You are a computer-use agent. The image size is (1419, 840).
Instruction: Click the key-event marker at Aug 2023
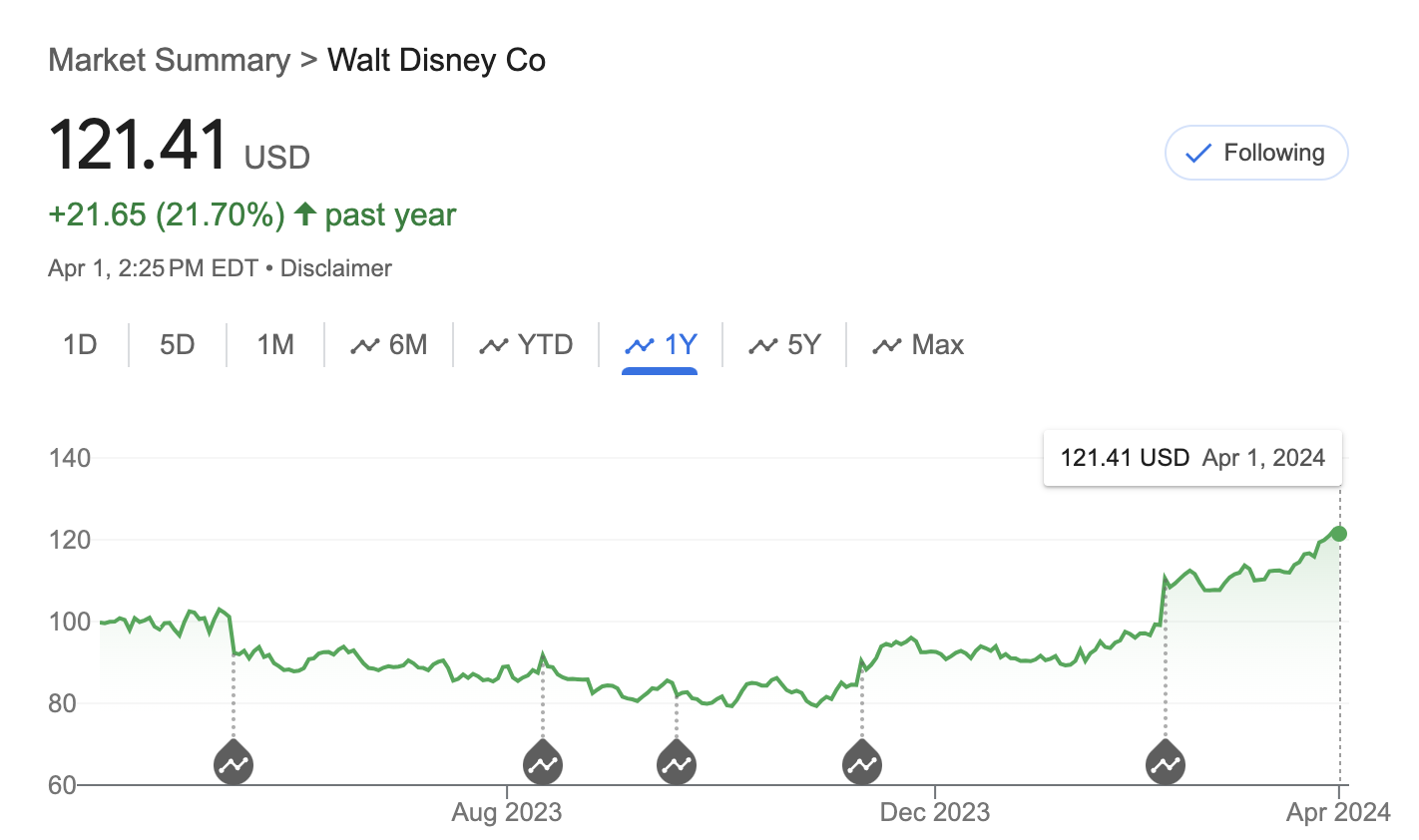[543, 764]
